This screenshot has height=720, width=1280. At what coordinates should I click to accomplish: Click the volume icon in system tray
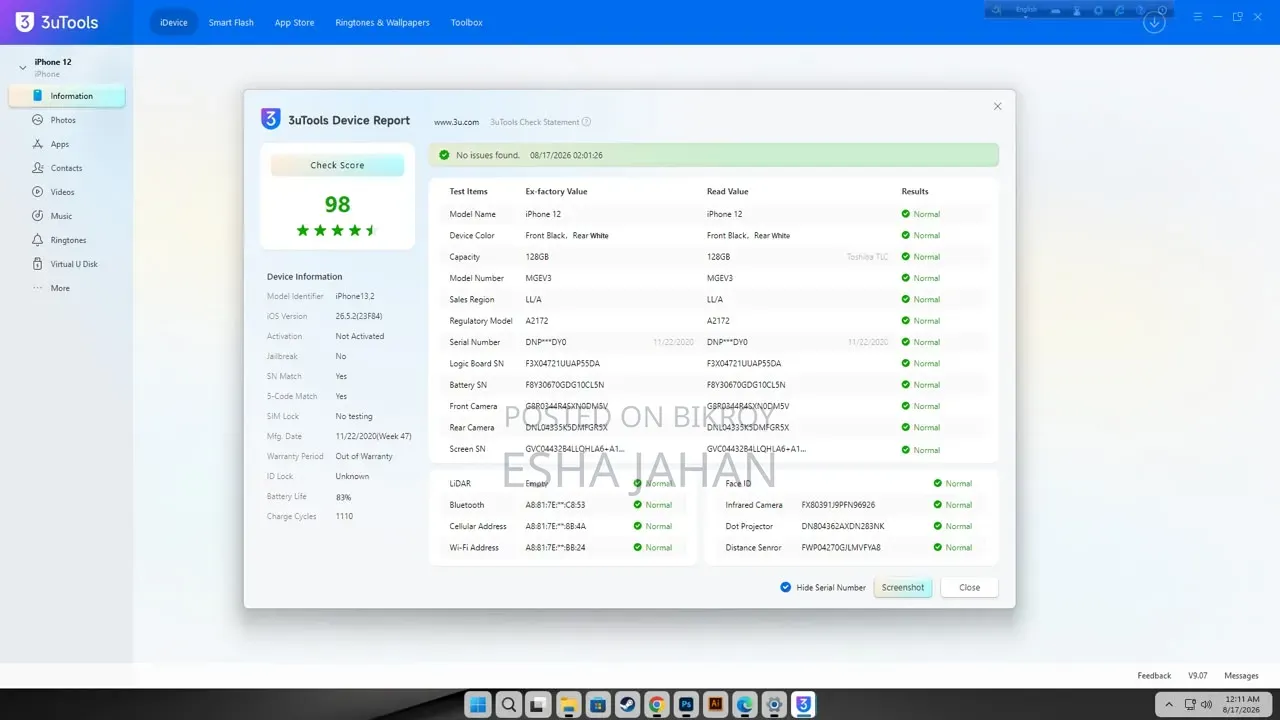point(1206,704)
